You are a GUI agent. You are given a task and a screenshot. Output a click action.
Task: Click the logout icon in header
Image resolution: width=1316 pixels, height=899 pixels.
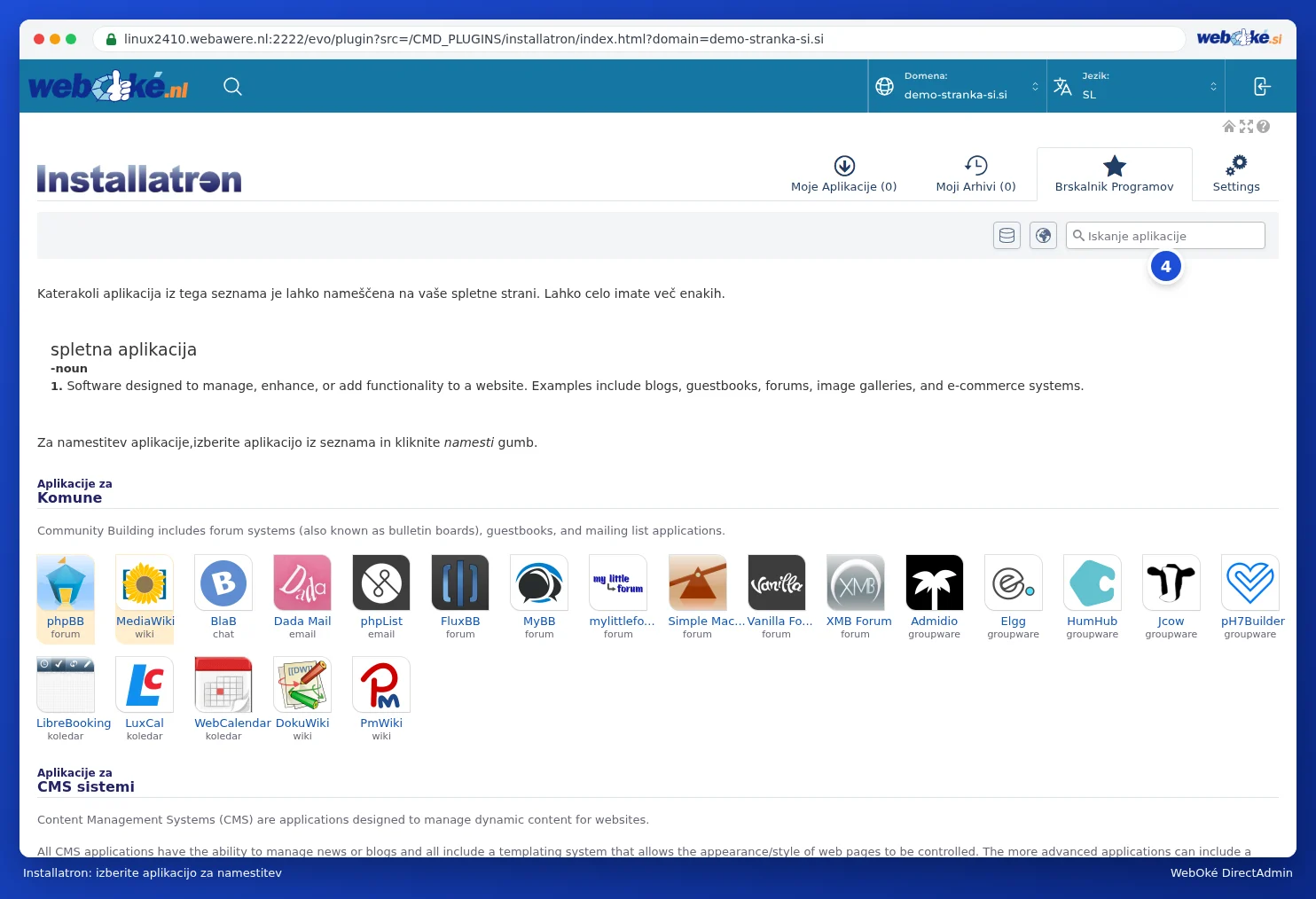(x=1262, y=86)
